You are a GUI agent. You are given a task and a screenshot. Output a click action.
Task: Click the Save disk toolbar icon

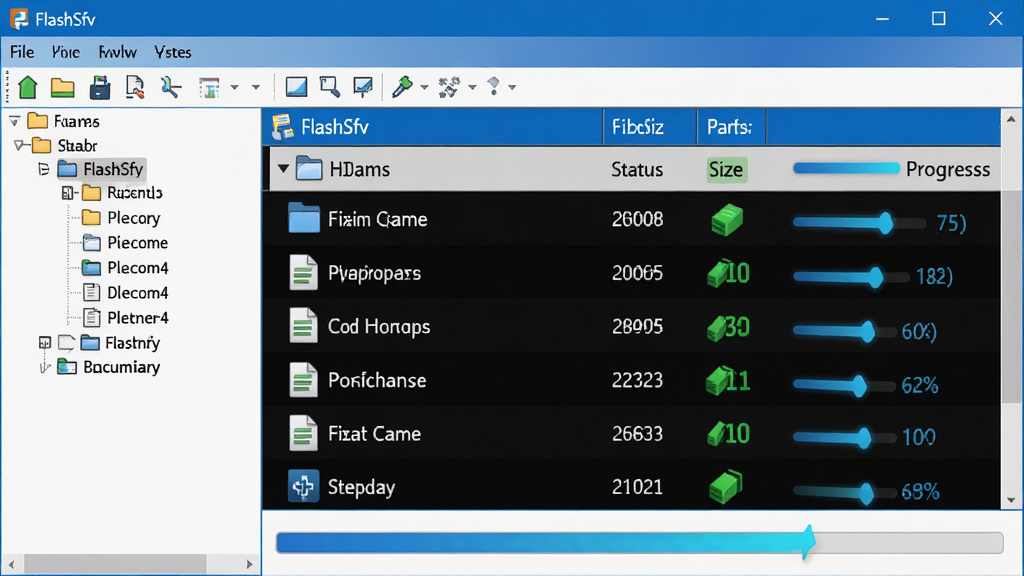[x=99, y=87]
